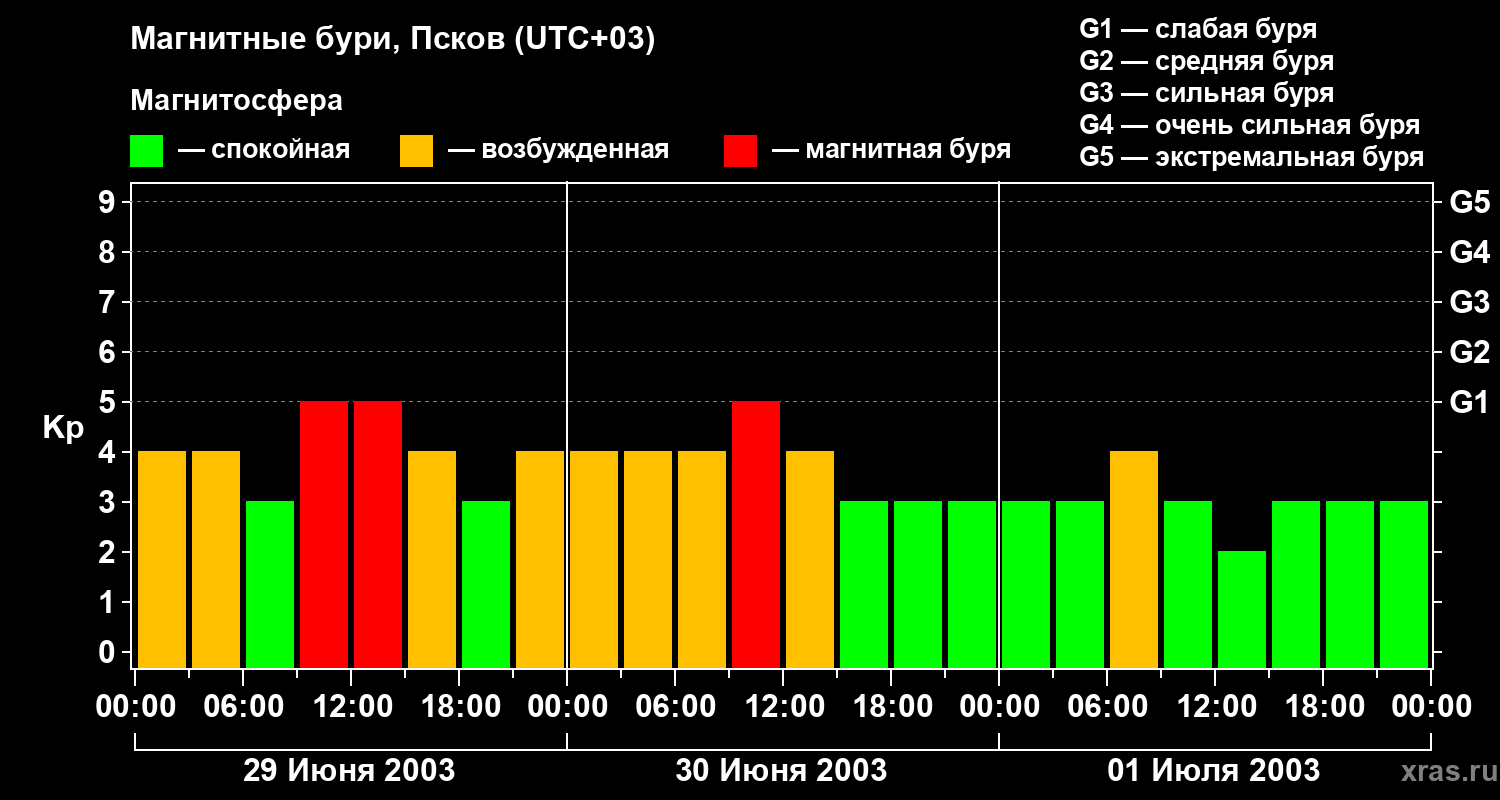The height and width of the screenshot is (800, 1500).
Task: Click the '30 Июня 2003' date label
Action: 781,771
